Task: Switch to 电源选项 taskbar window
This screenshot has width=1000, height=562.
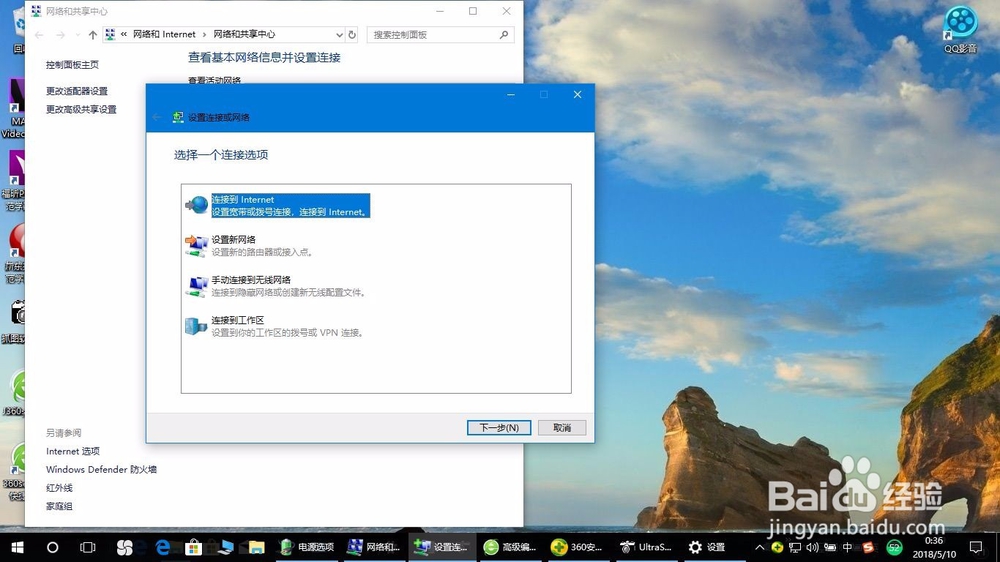Action: (307, 547)
